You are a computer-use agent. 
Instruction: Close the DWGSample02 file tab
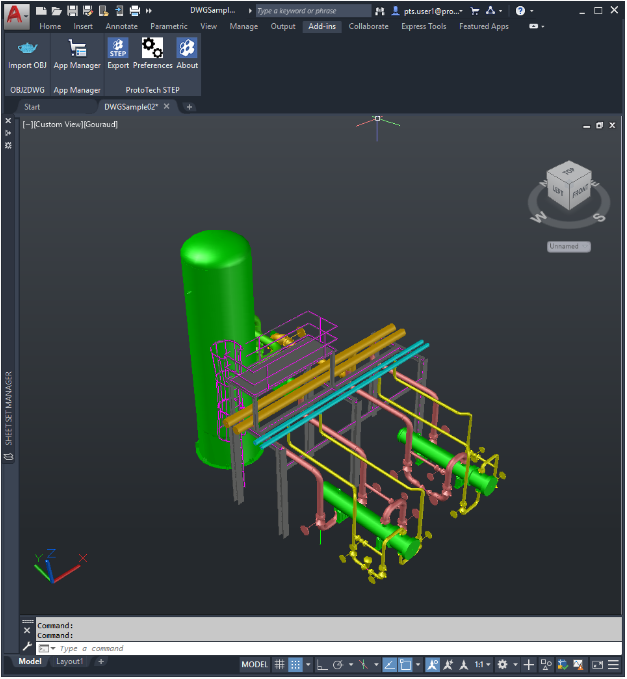click(x=167, y=107)
